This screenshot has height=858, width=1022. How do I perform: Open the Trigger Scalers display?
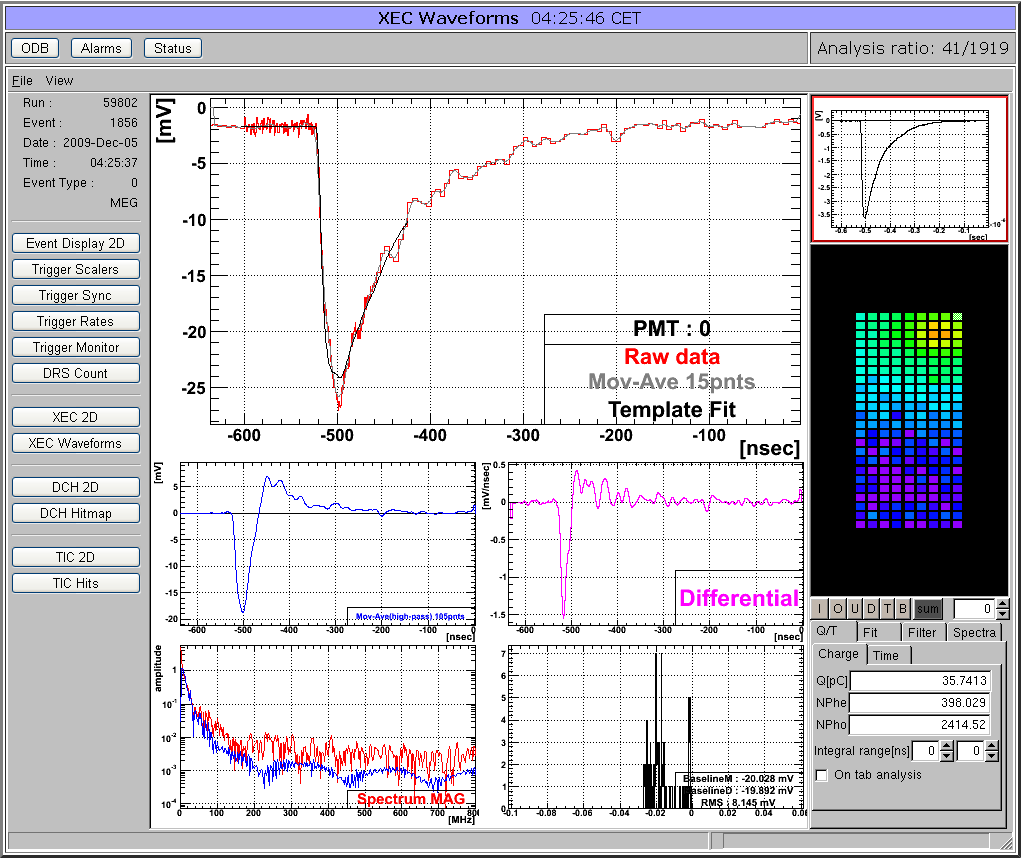click(x=76, y=269)
